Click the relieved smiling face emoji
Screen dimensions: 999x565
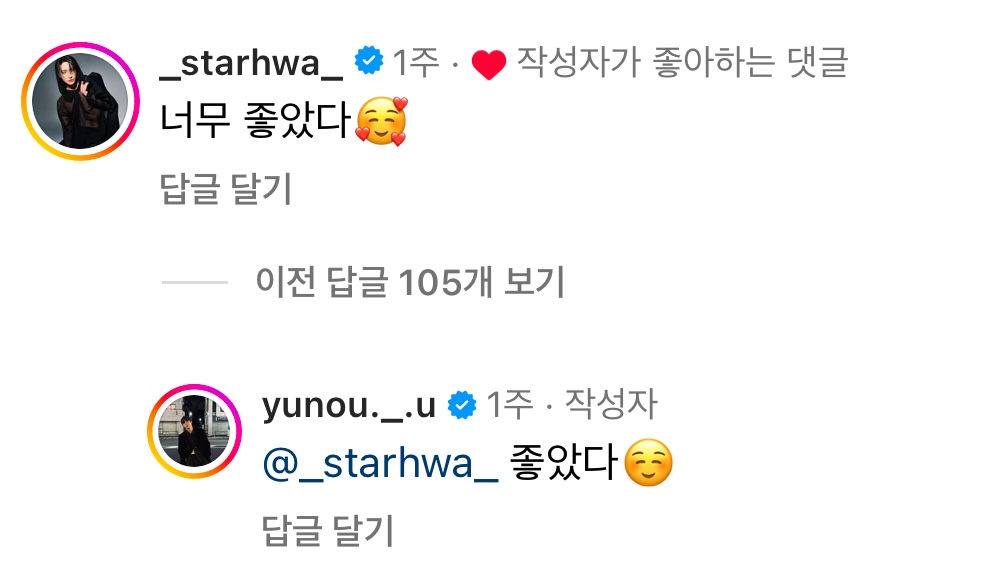[x=649, y=463]
